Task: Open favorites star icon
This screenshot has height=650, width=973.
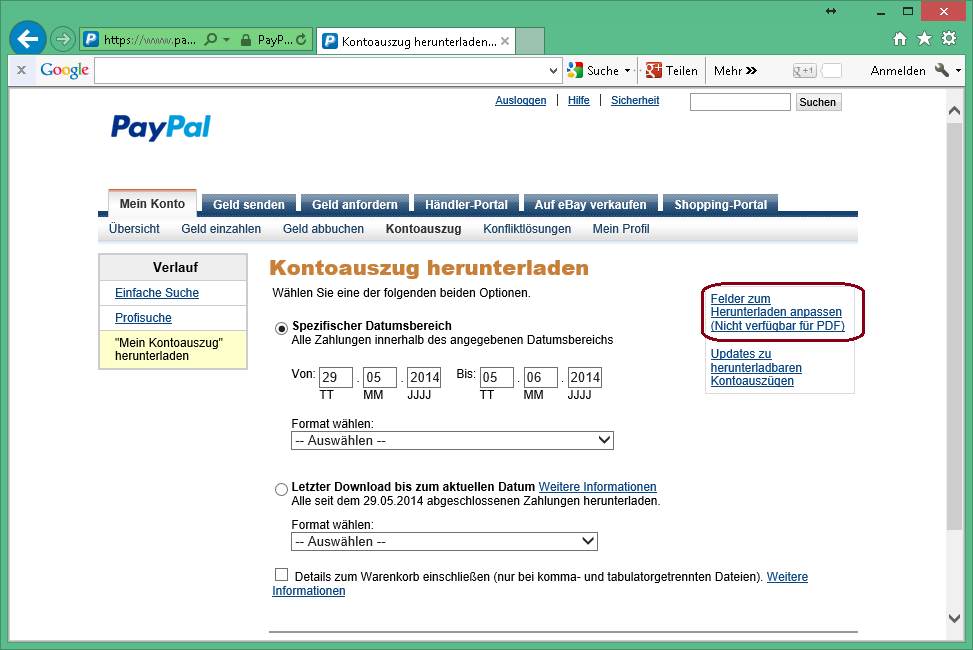Action: [x=924, y=39]
